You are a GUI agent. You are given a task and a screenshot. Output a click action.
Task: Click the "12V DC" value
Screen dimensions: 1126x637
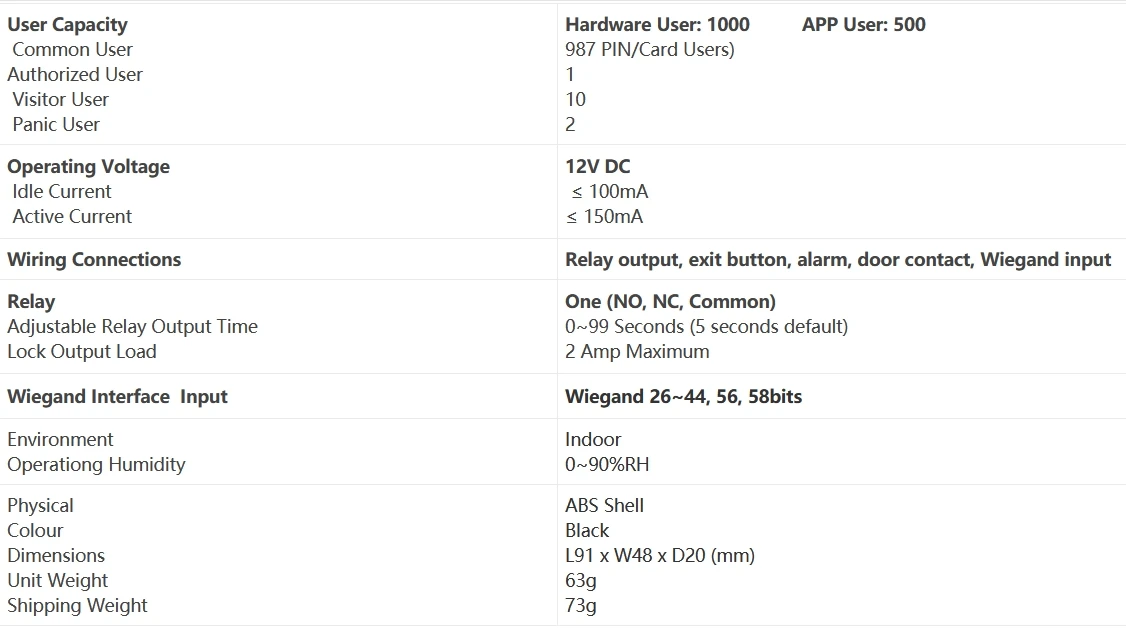[597, 166]
